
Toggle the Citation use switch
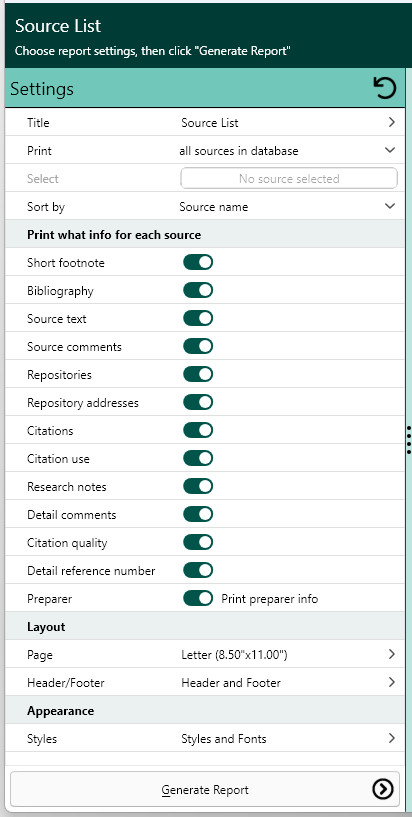tap(198, 459)
